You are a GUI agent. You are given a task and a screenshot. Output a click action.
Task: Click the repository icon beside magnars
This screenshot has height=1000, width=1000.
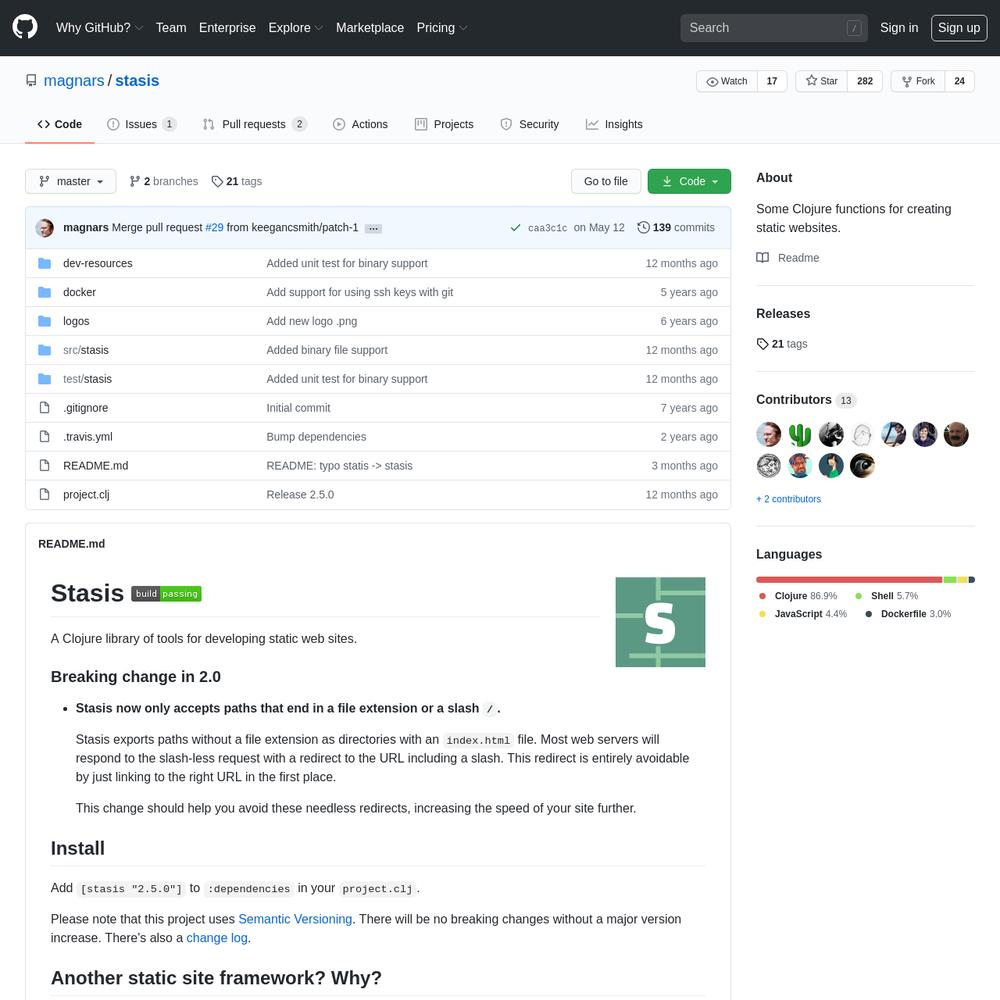(31, 80)
